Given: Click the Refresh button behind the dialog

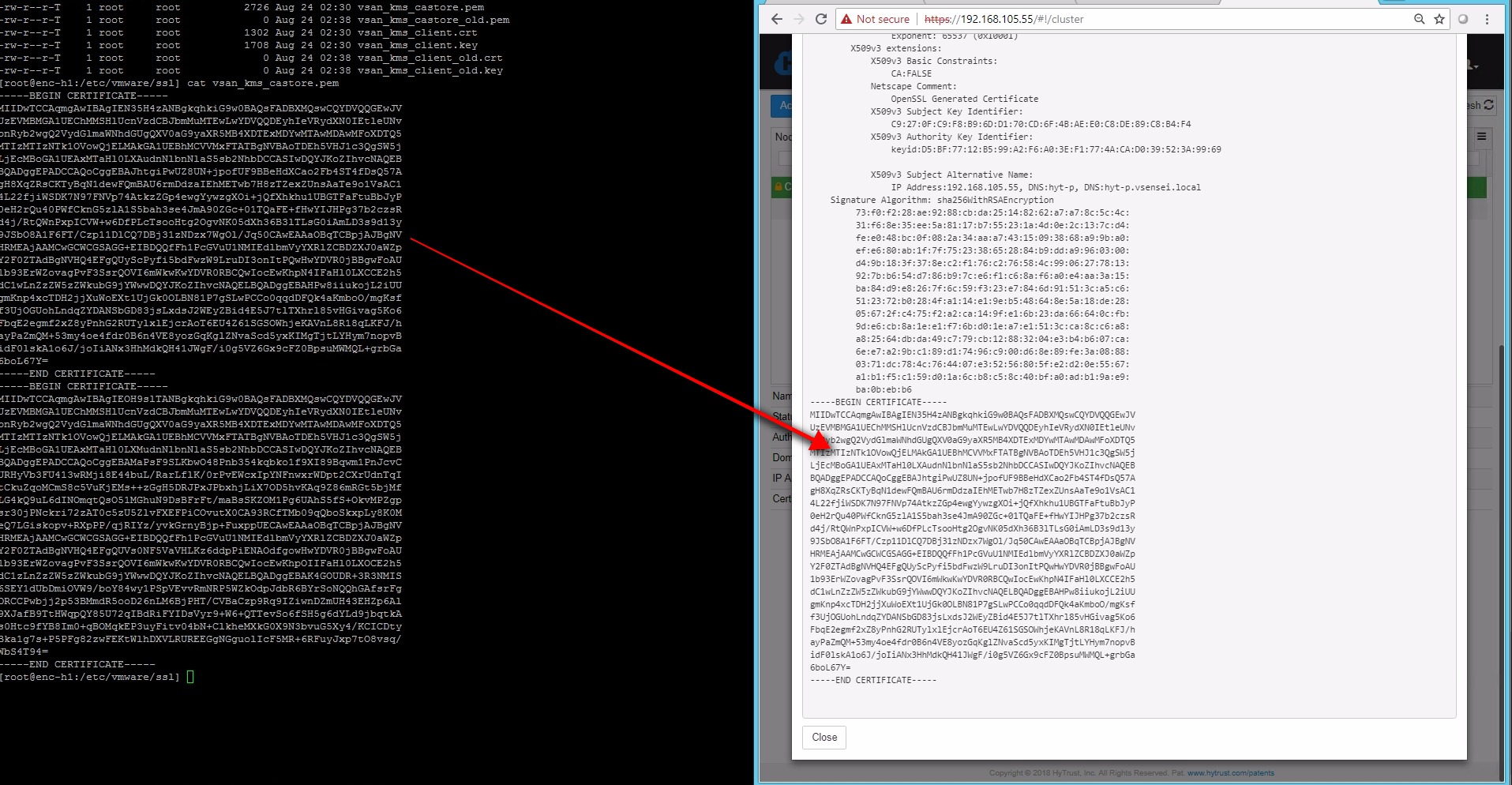Looking at the screenshot, I should (1480, 105).
